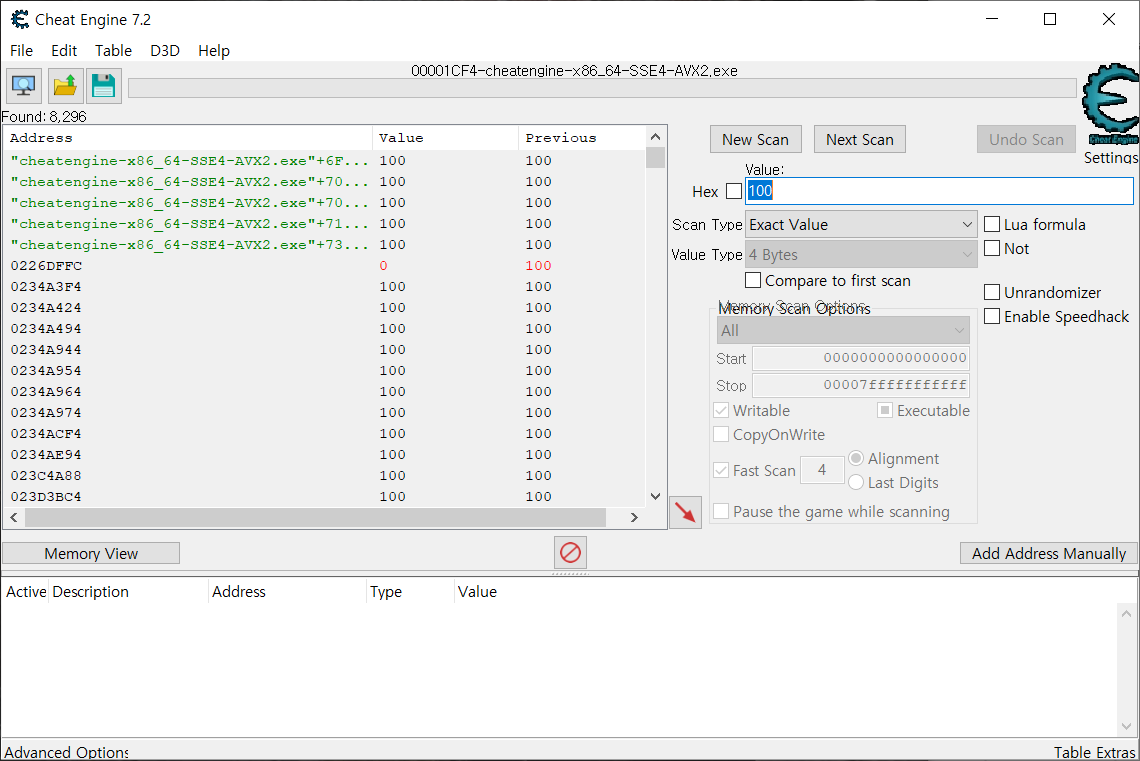
Task: Add selected addresses with the red arrow
Action: coord(686,512)
